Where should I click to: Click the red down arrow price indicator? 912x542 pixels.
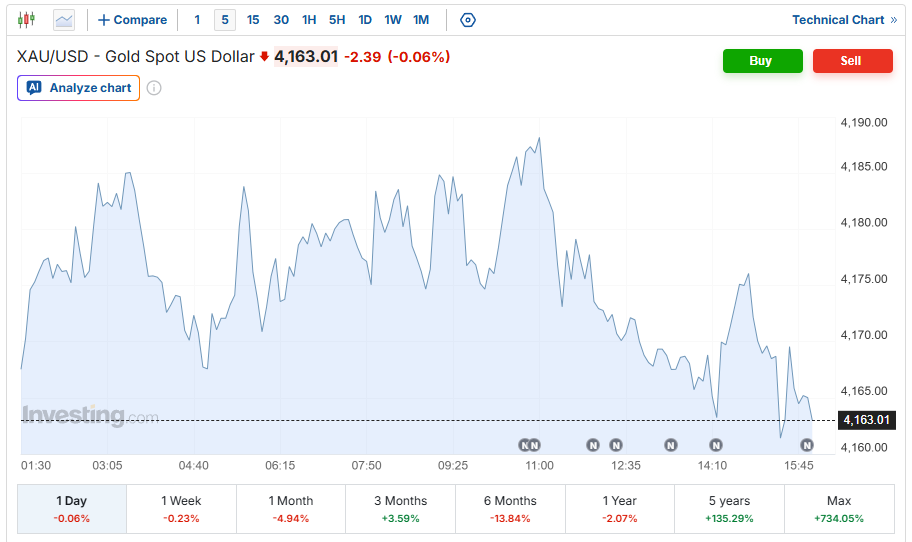264,56
